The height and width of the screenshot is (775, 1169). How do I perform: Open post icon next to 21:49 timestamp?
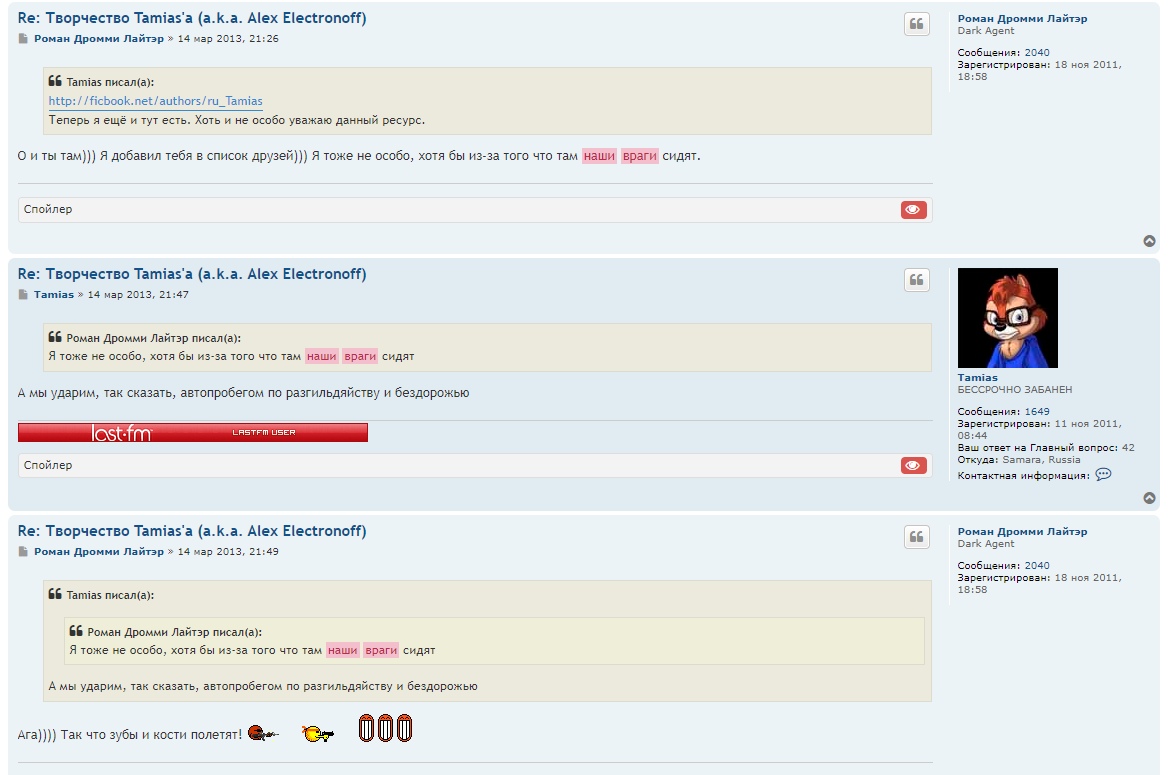(23, 551)
